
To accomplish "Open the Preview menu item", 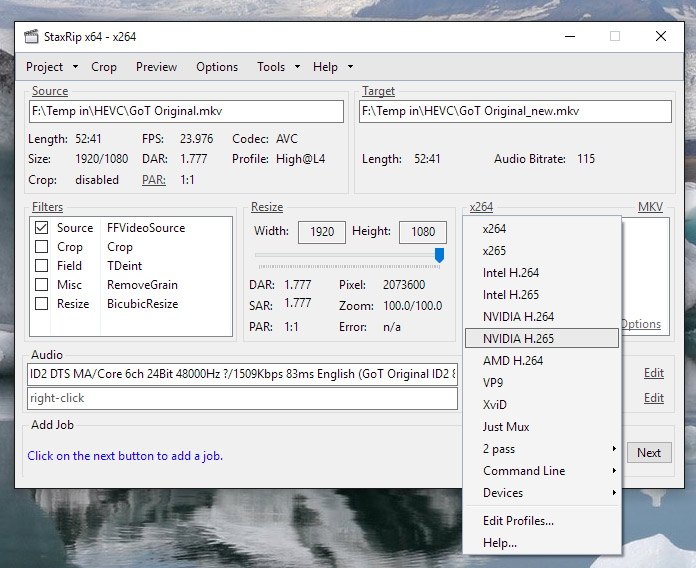I will pyautogui.click(x=156, y=67).
